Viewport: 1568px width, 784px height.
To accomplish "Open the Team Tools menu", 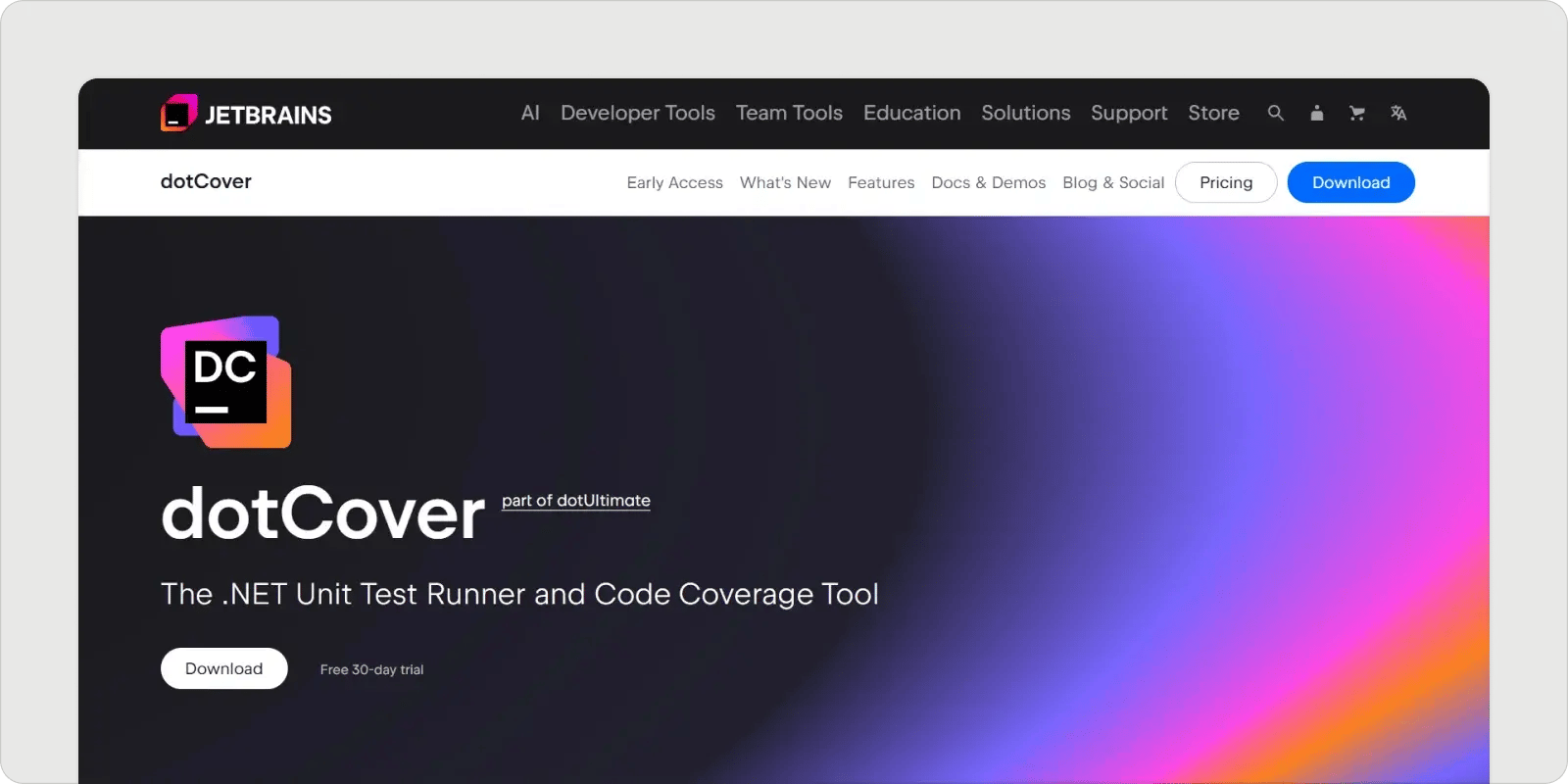I will [789, 113].
